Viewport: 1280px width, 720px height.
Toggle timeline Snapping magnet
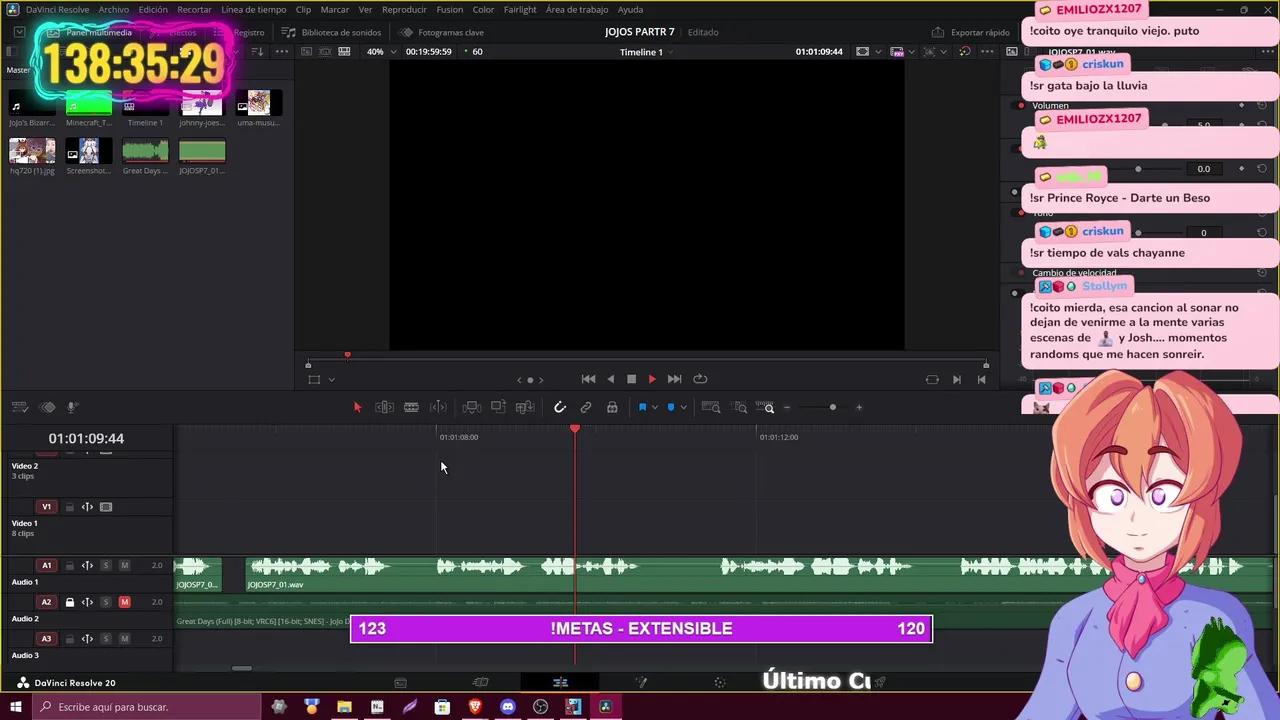click(x=560, y=407)
